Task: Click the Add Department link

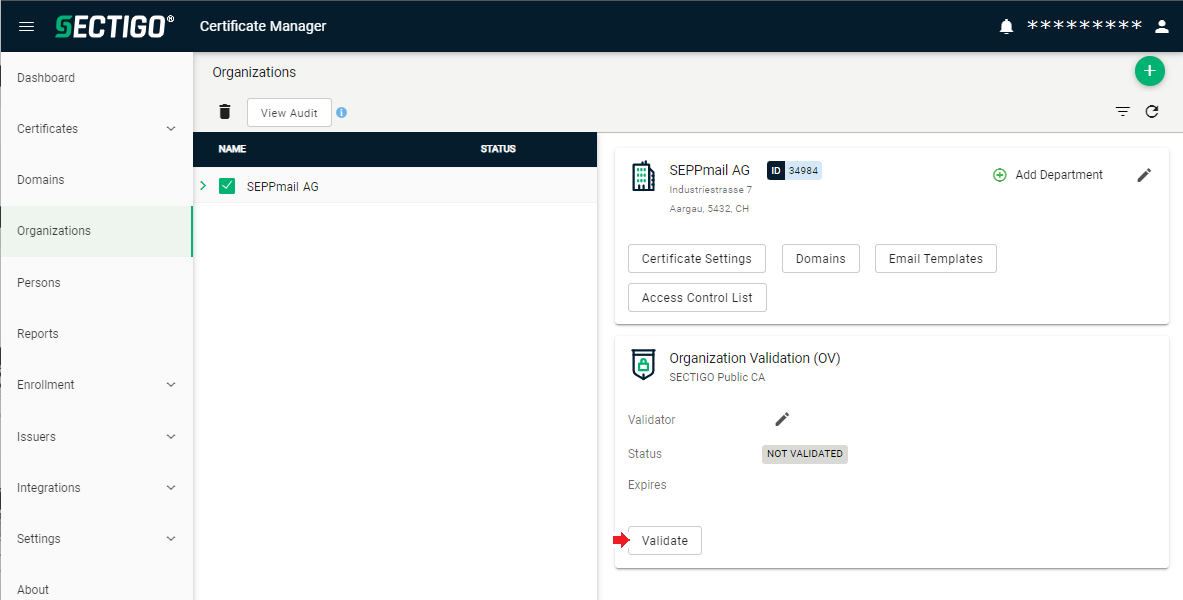Action: coord(1048,175)
